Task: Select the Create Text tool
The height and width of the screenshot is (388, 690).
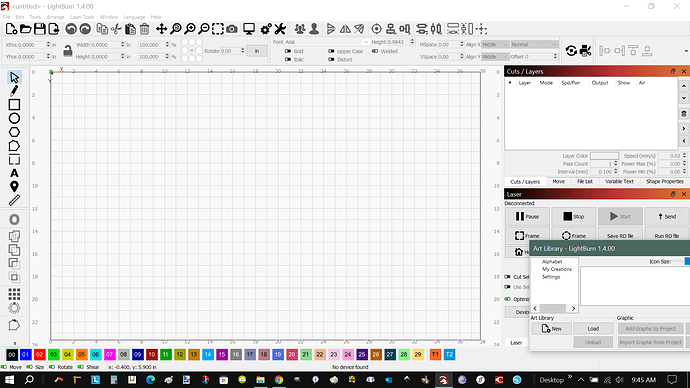Action: pyautogui.click(x=14, y=173)
